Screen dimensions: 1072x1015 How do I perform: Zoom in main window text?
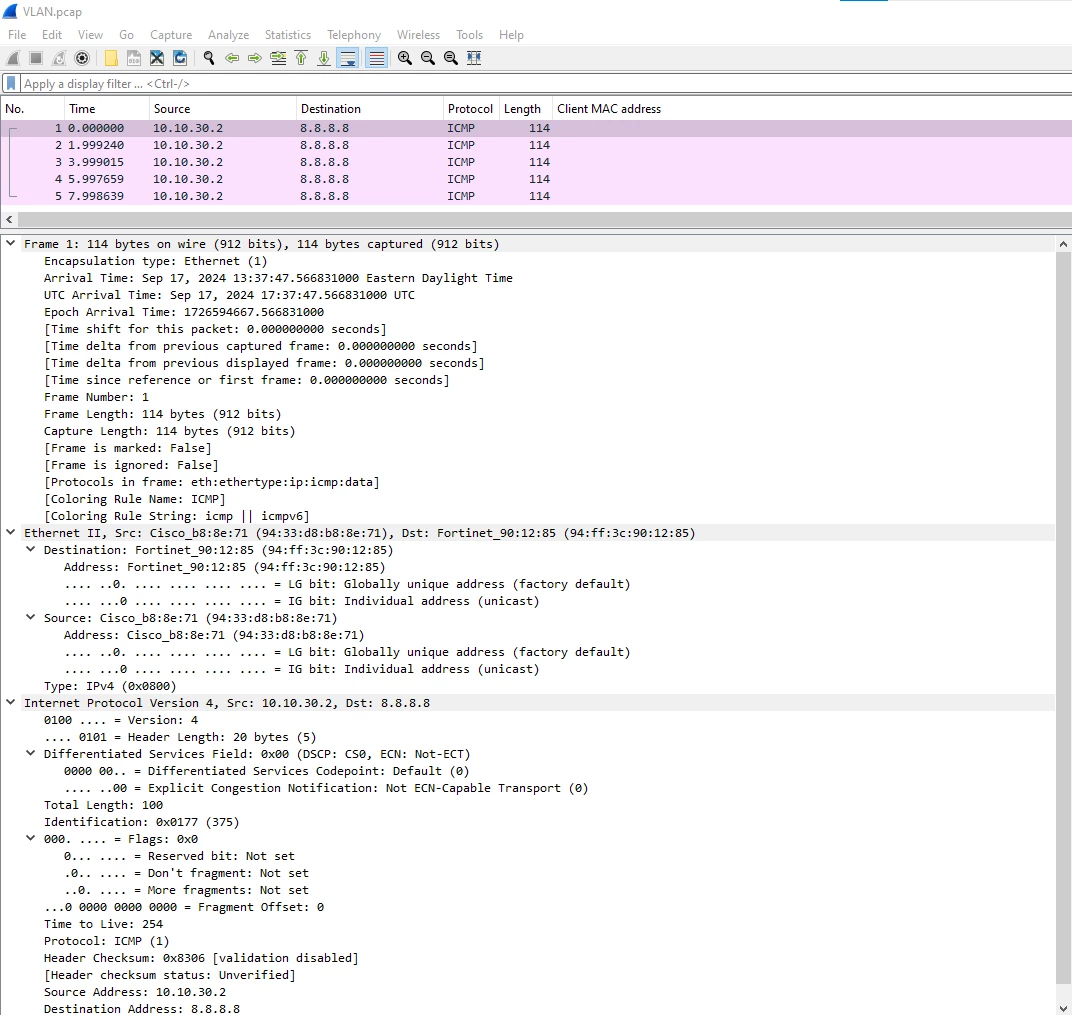click(405, 58)
